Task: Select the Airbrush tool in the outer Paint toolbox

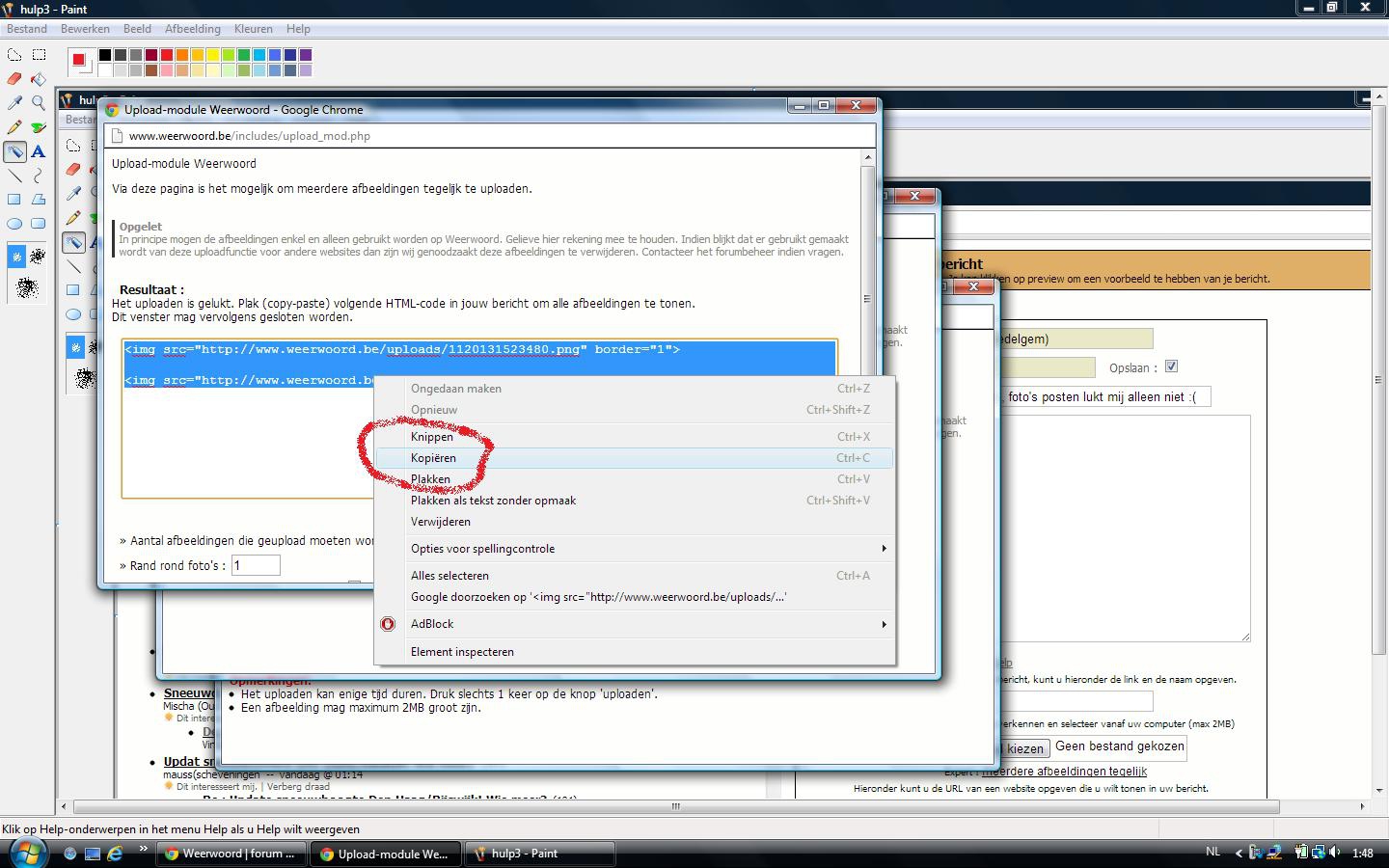Action: click(14, 151)
